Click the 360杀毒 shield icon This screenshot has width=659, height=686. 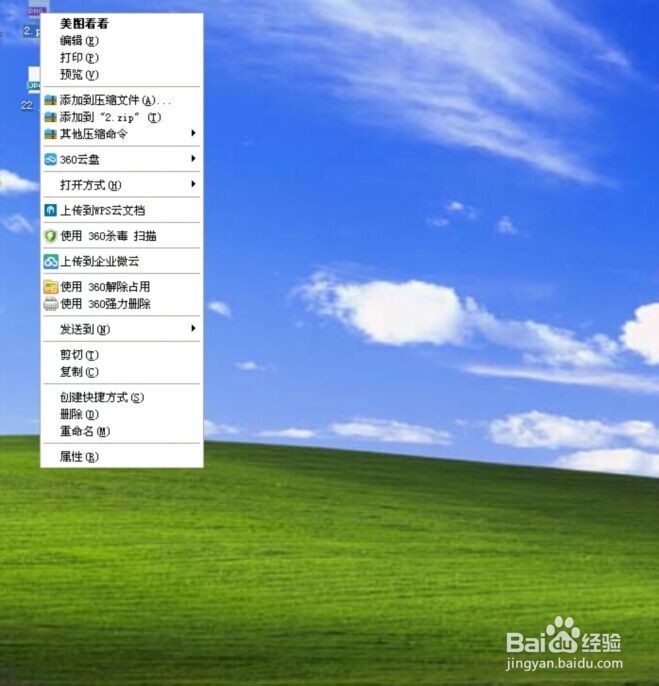(x=51, y=236)
